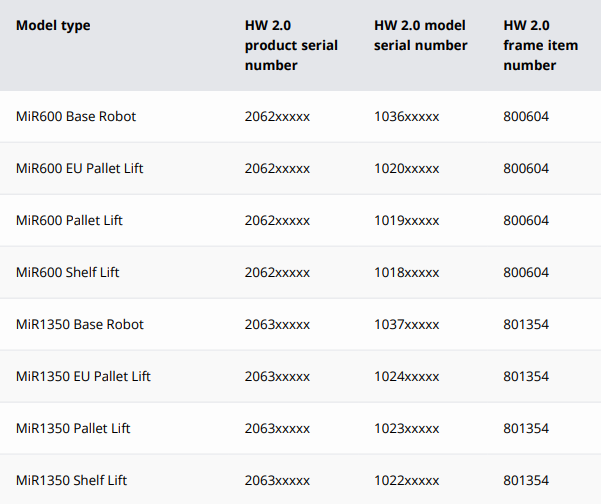
Task: Select the MiR600 EU Pallet Lift cell
Action: point(79,168)
